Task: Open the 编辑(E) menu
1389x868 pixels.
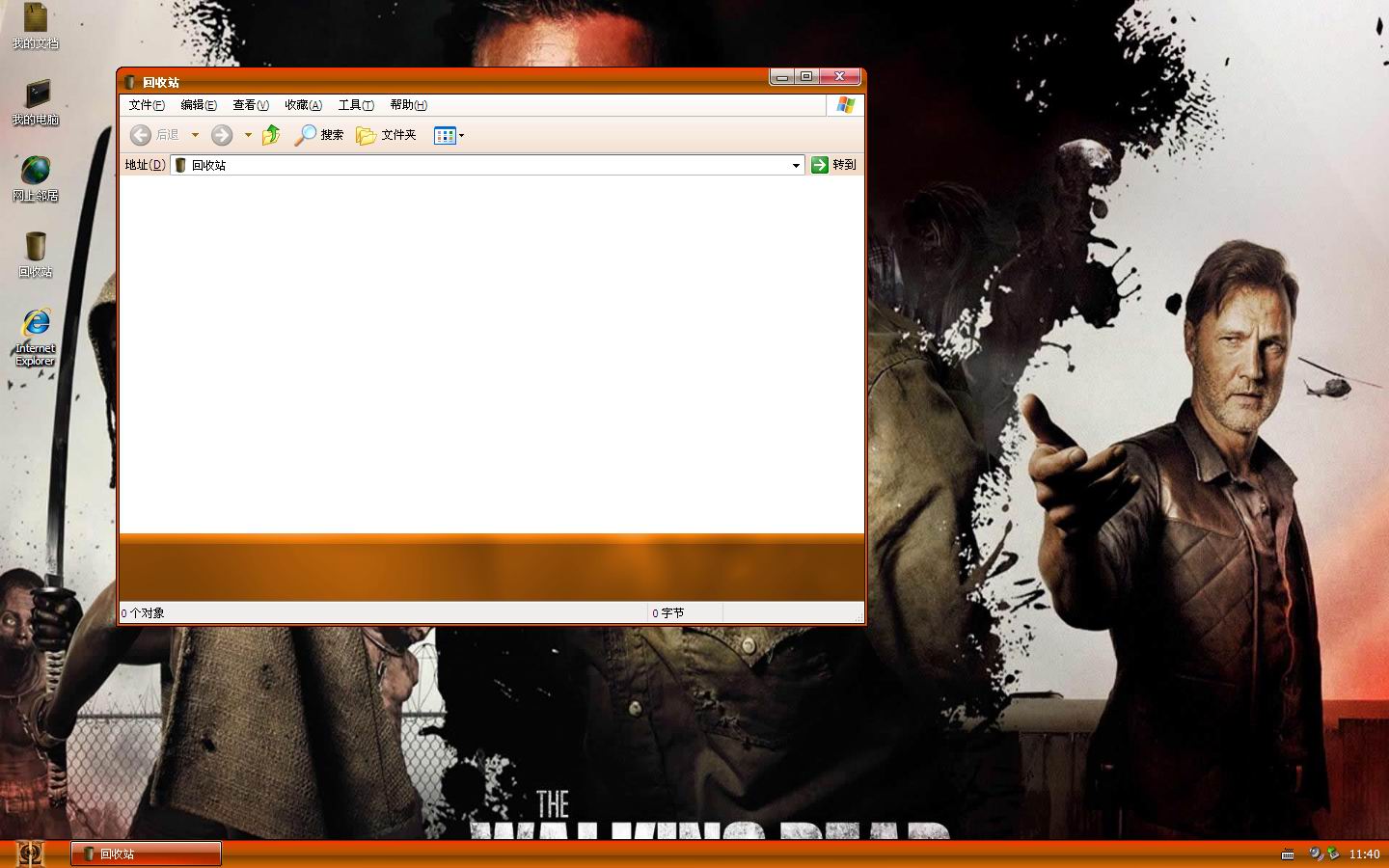Action: pyautogui.click(x=199, y=105)
